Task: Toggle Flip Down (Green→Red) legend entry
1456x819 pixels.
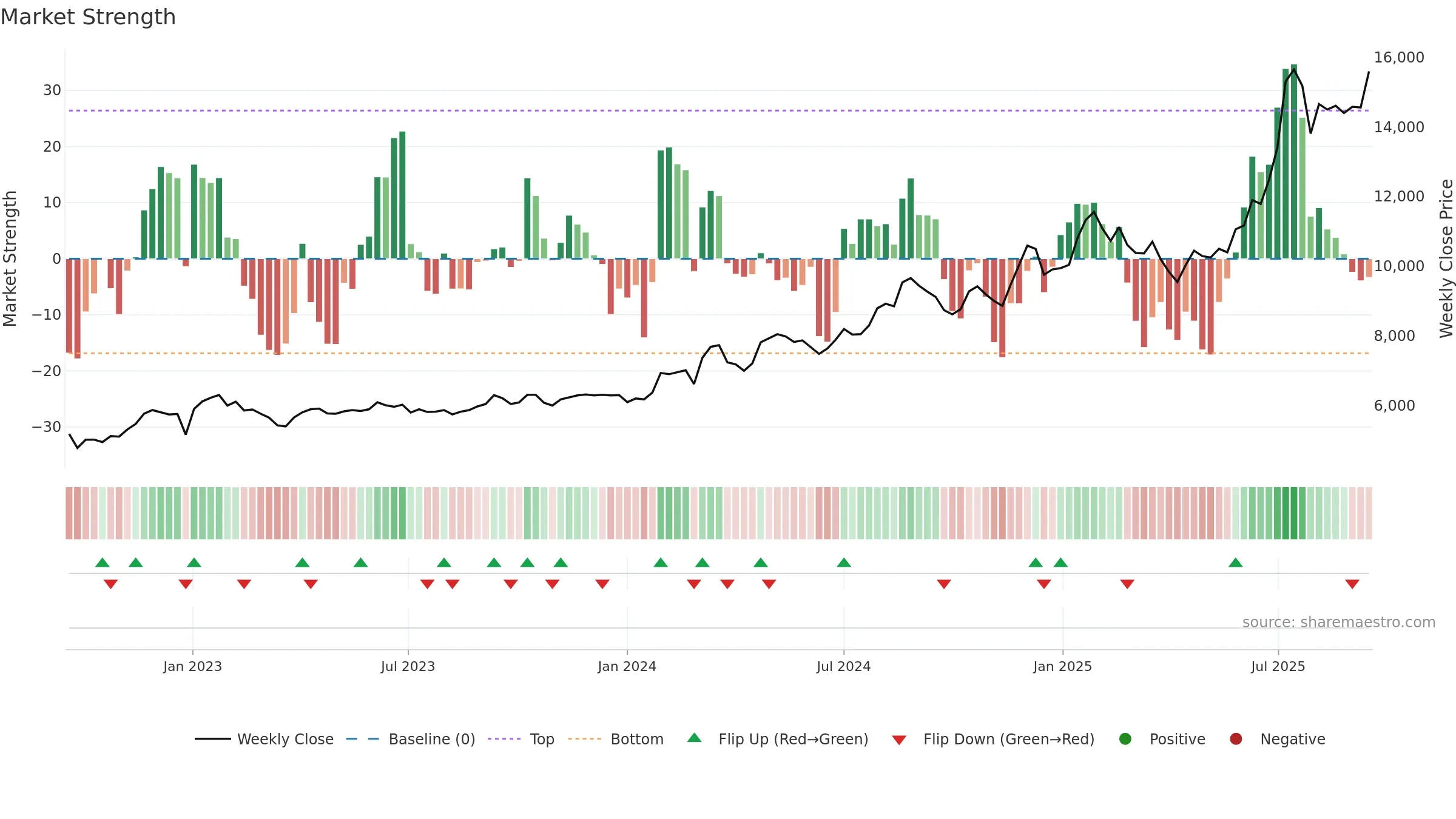Action: 993,739
